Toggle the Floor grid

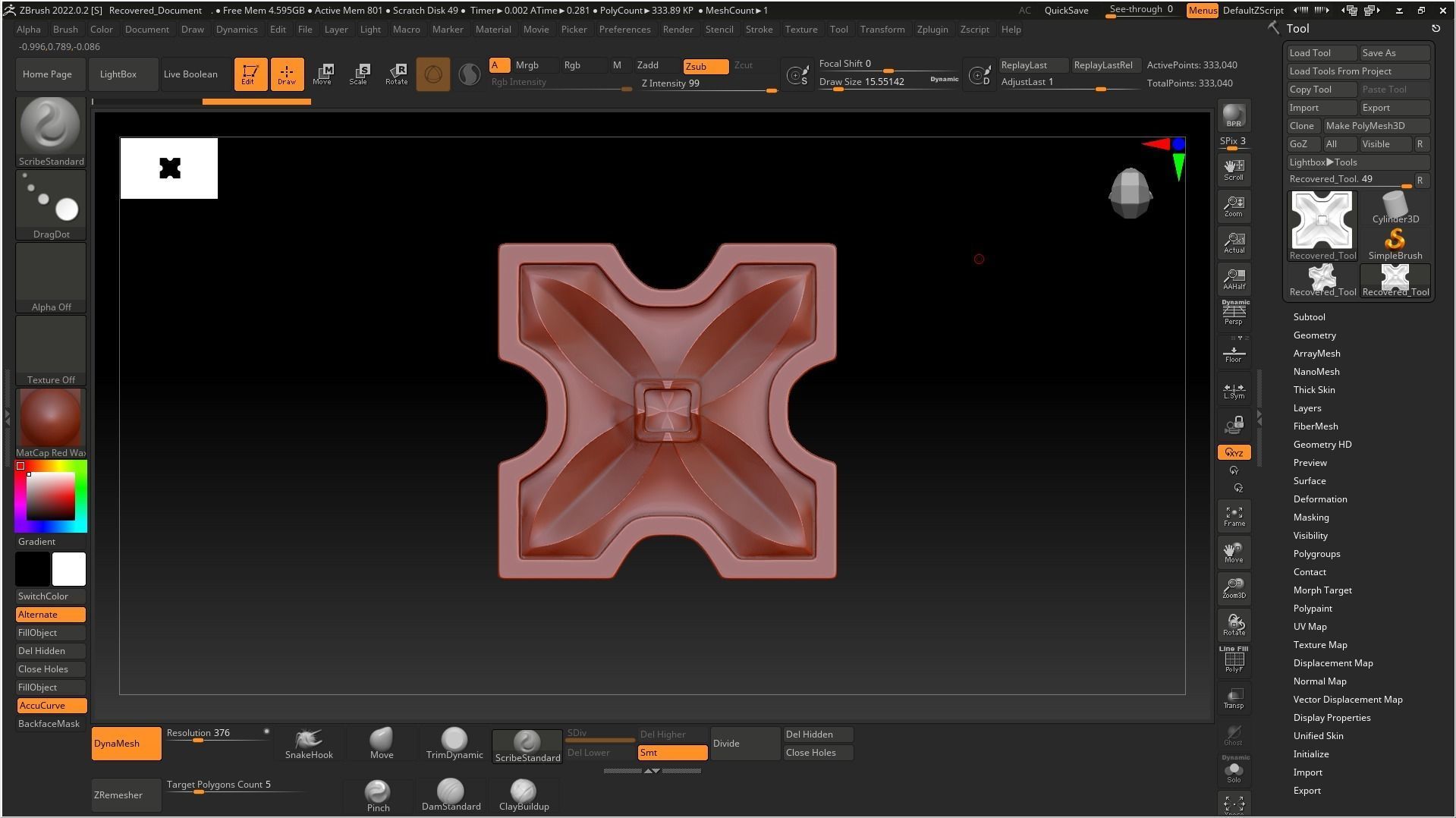point(1234,354)
